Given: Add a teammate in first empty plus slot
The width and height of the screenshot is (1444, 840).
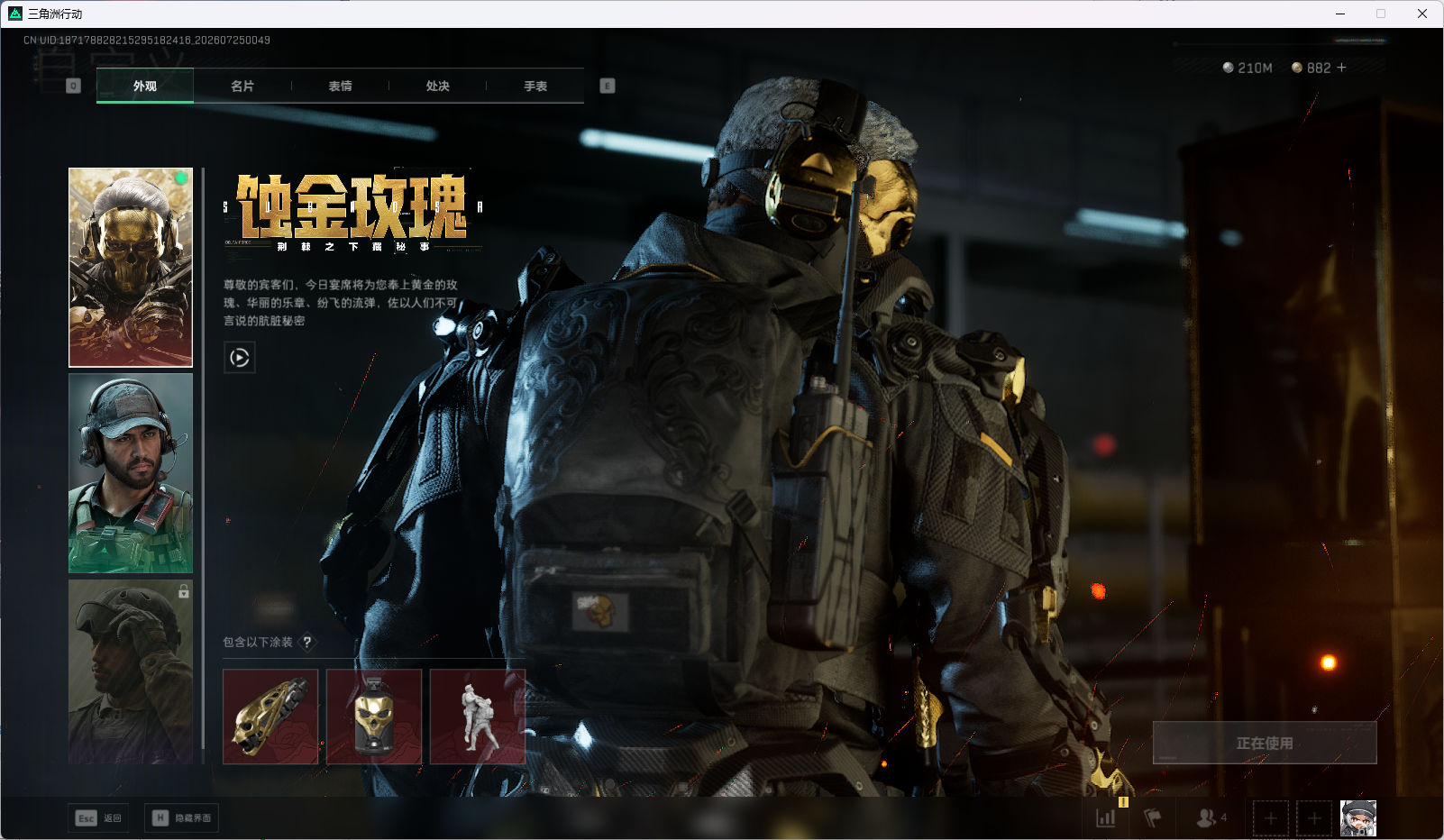Looking at the screenshot, I should click(1271, 818).
